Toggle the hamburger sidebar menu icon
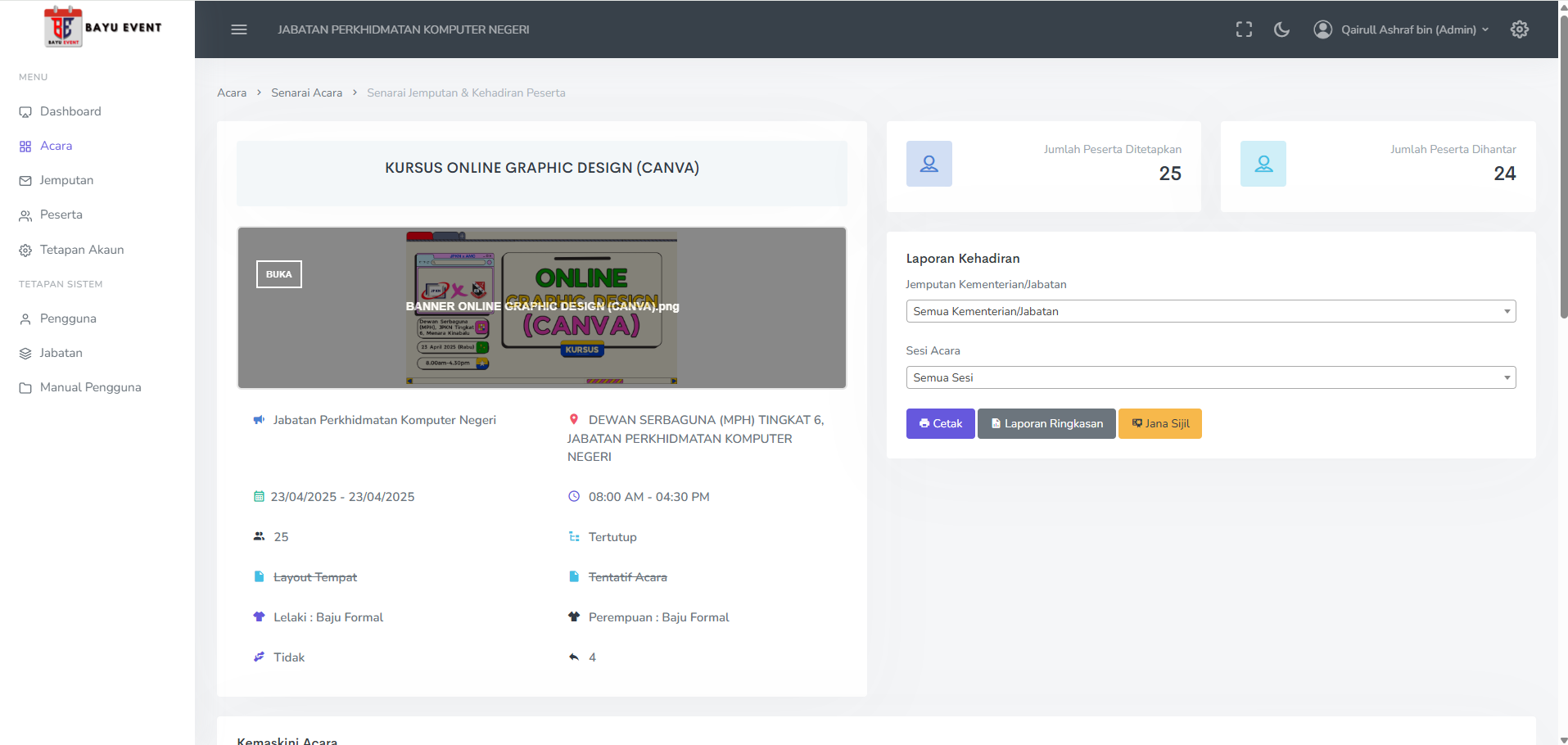Image resolution: width=1568 pixels, height=745 pixels. point(239,29)
